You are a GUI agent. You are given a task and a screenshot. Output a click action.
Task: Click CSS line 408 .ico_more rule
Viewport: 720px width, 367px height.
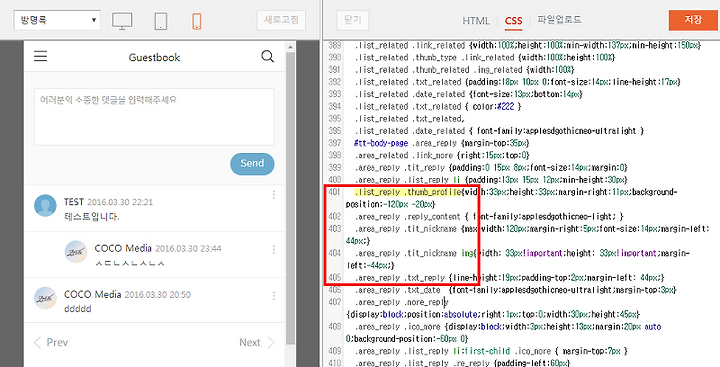(x=503, y=333)
